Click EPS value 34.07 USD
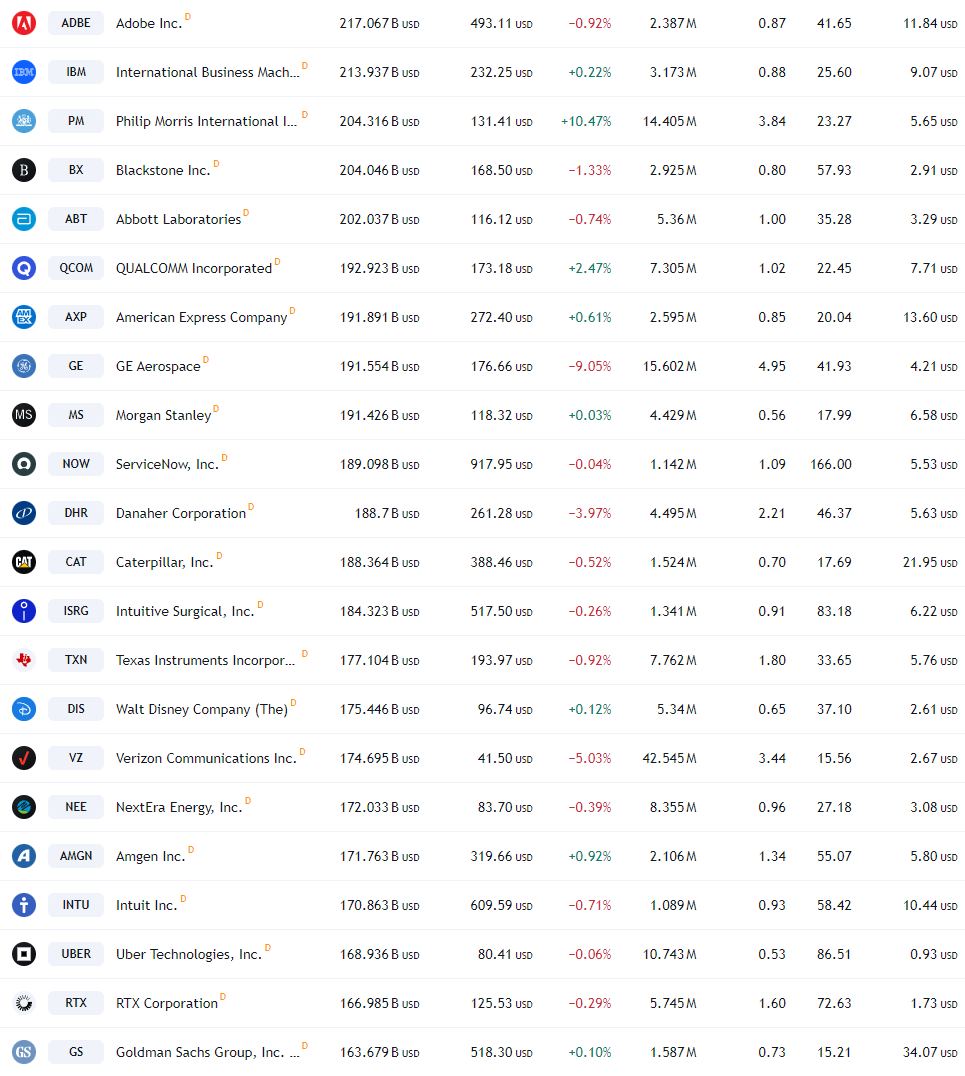The height and width of the screenshot is (1076, 965). (x=931, y=1052)
